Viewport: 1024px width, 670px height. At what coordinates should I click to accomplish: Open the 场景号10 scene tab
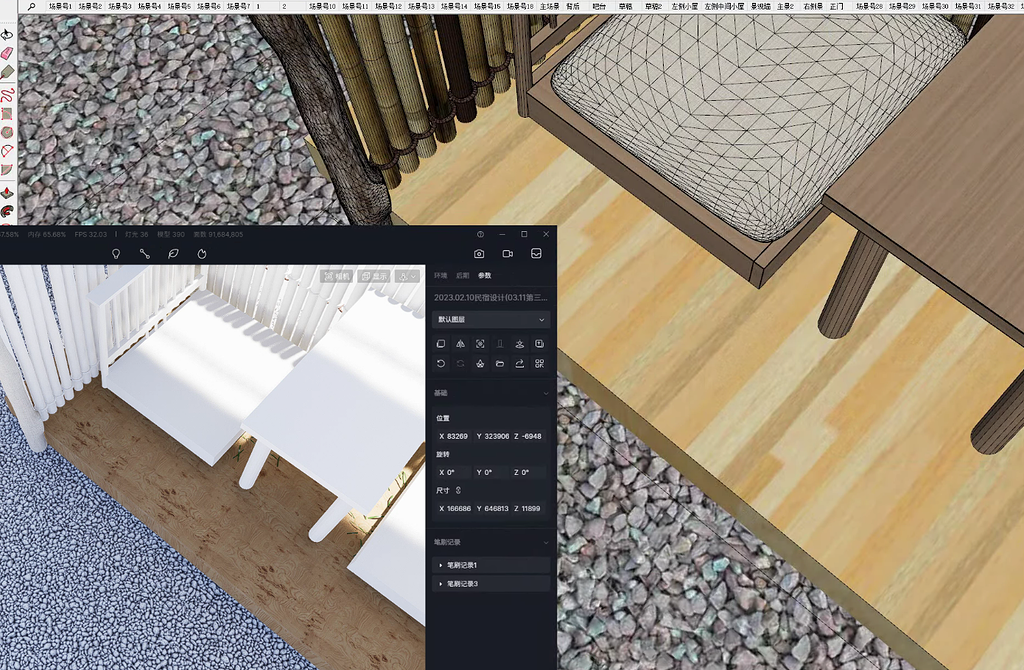[322, 6]
